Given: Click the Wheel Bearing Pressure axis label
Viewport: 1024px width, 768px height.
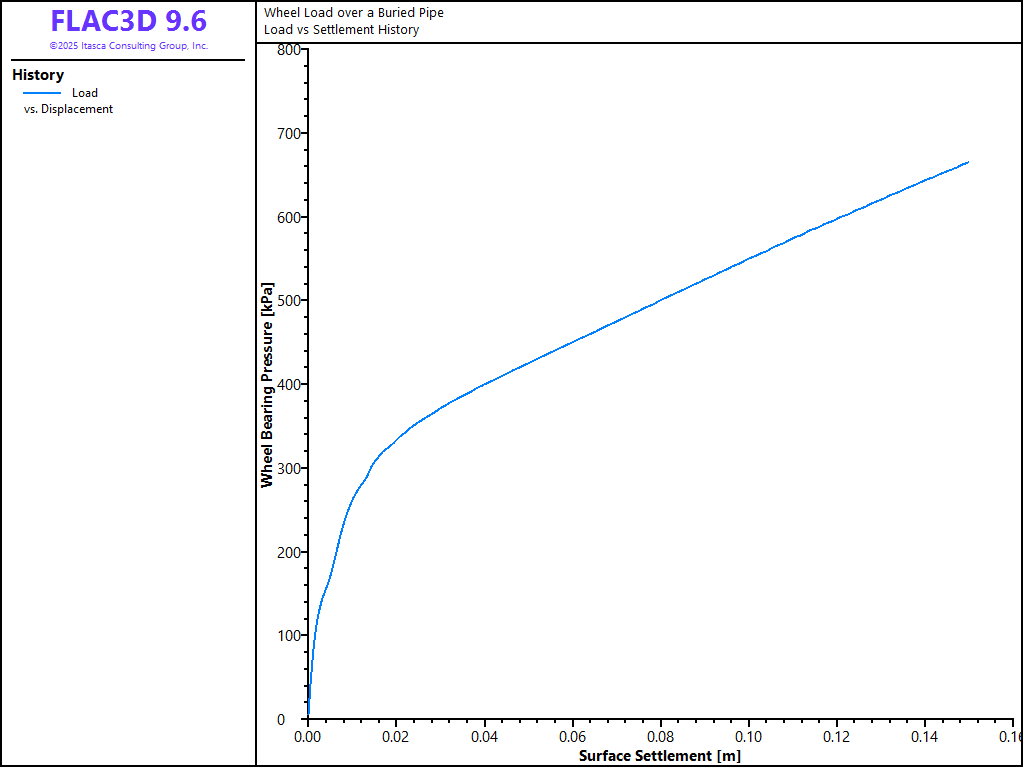Looking at the screenshot, I should point(267,385).
